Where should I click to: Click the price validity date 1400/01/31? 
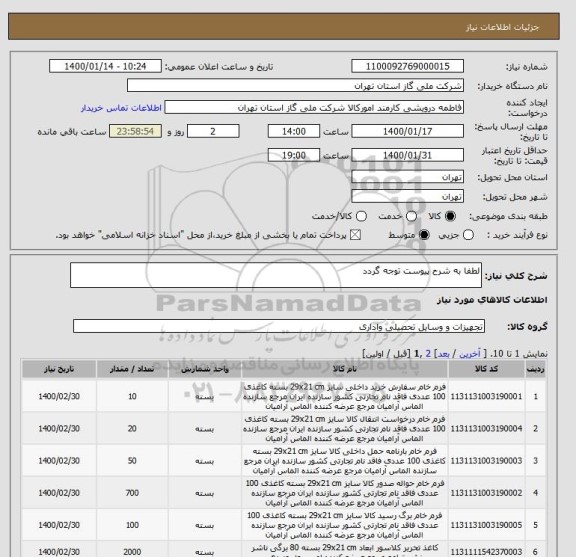407,155
